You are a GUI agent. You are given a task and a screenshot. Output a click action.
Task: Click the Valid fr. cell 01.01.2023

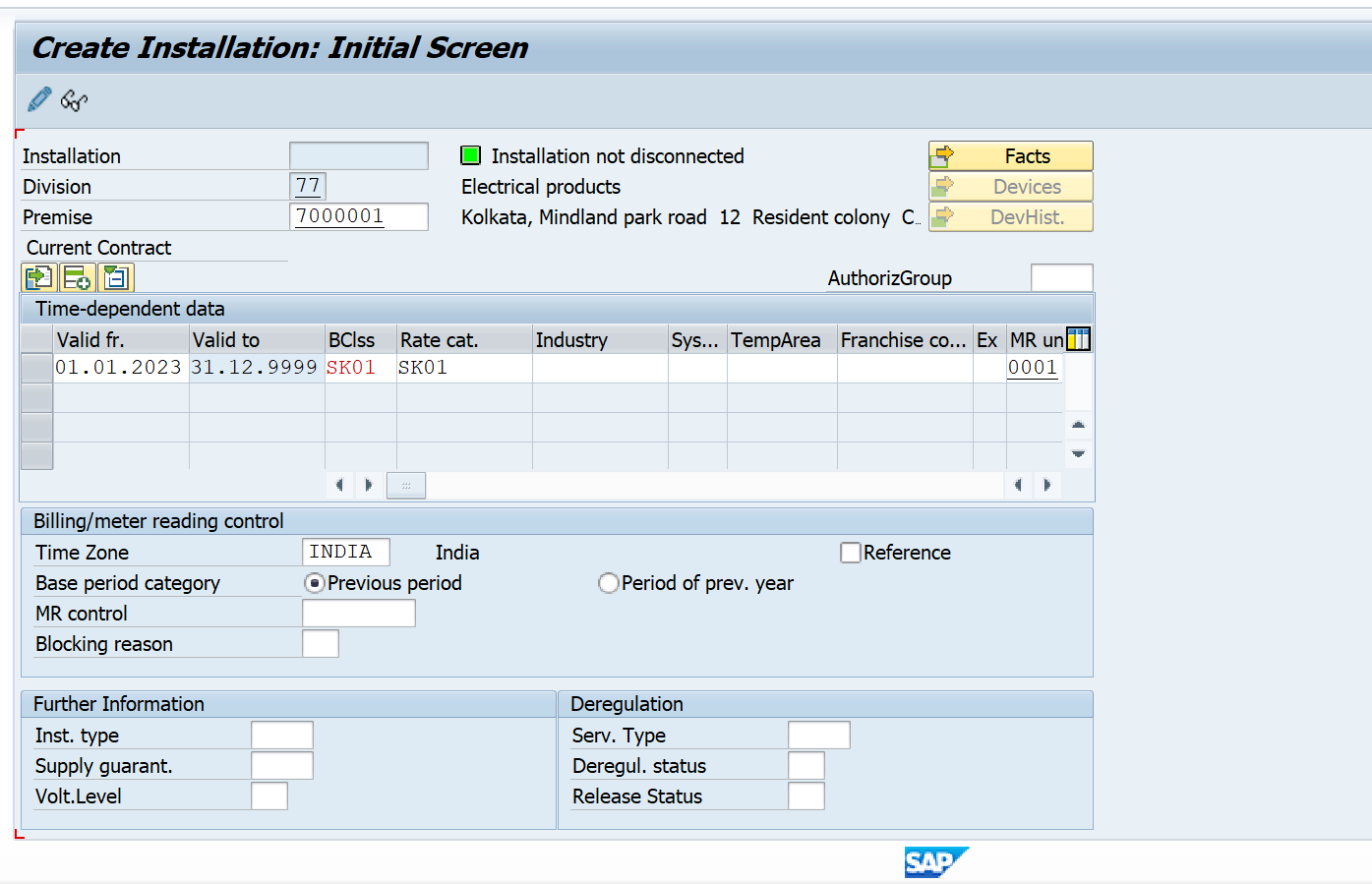coord(122,368)
